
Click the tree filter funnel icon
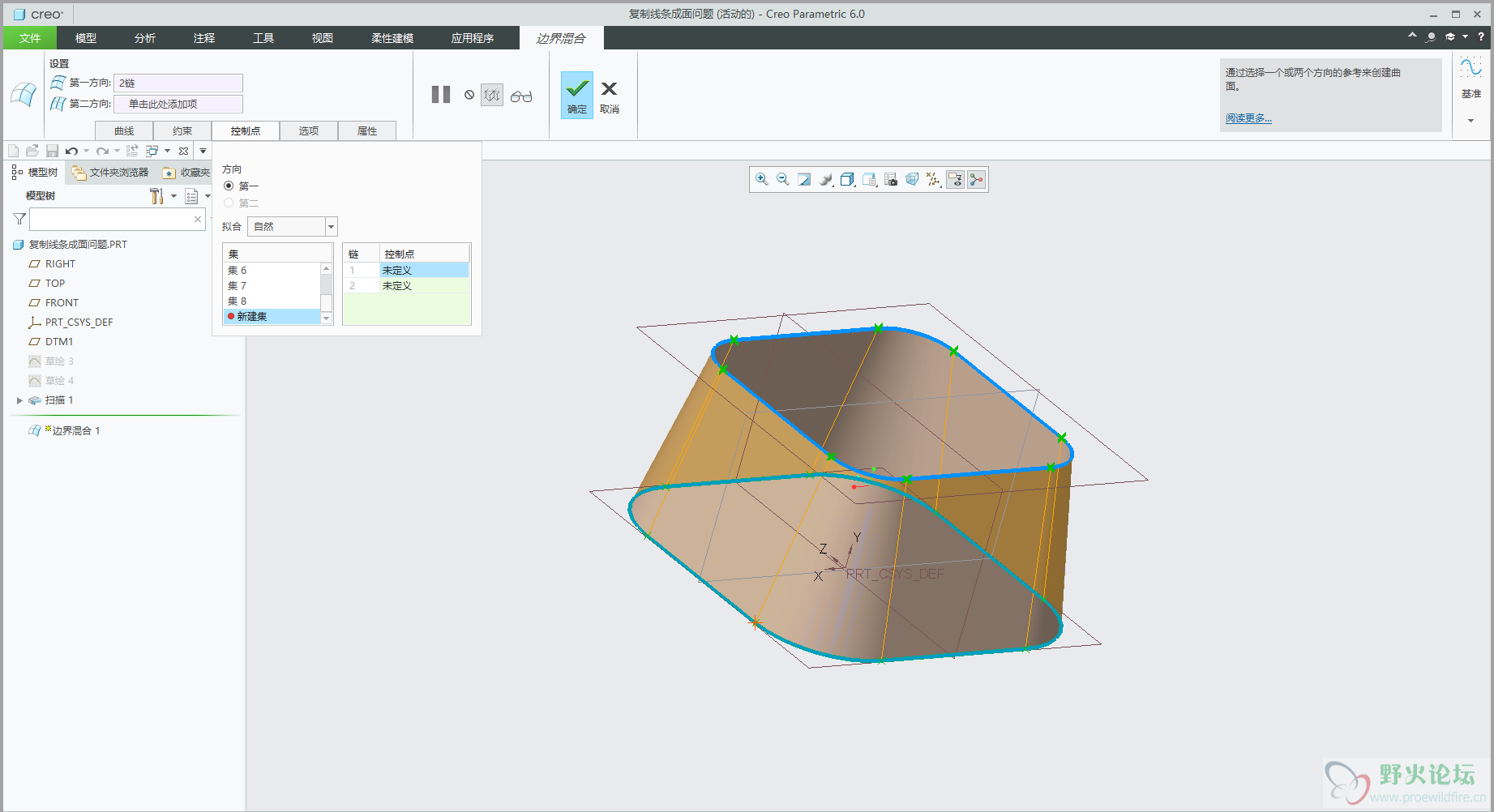click(x=19, y=219)
